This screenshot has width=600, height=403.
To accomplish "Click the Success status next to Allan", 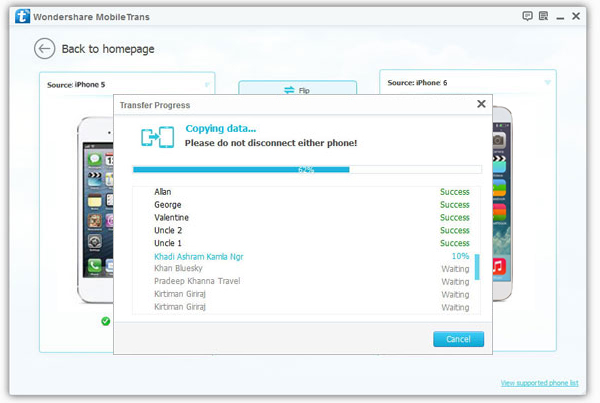I will (455, 192).
